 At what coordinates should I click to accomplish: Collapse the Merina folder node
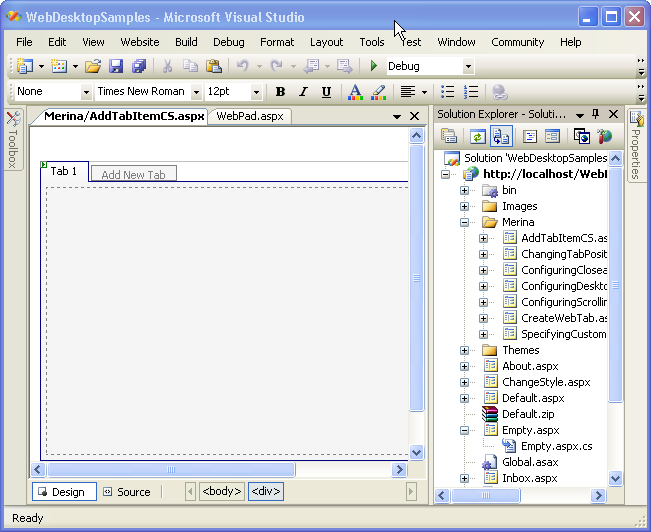point(465,222)
